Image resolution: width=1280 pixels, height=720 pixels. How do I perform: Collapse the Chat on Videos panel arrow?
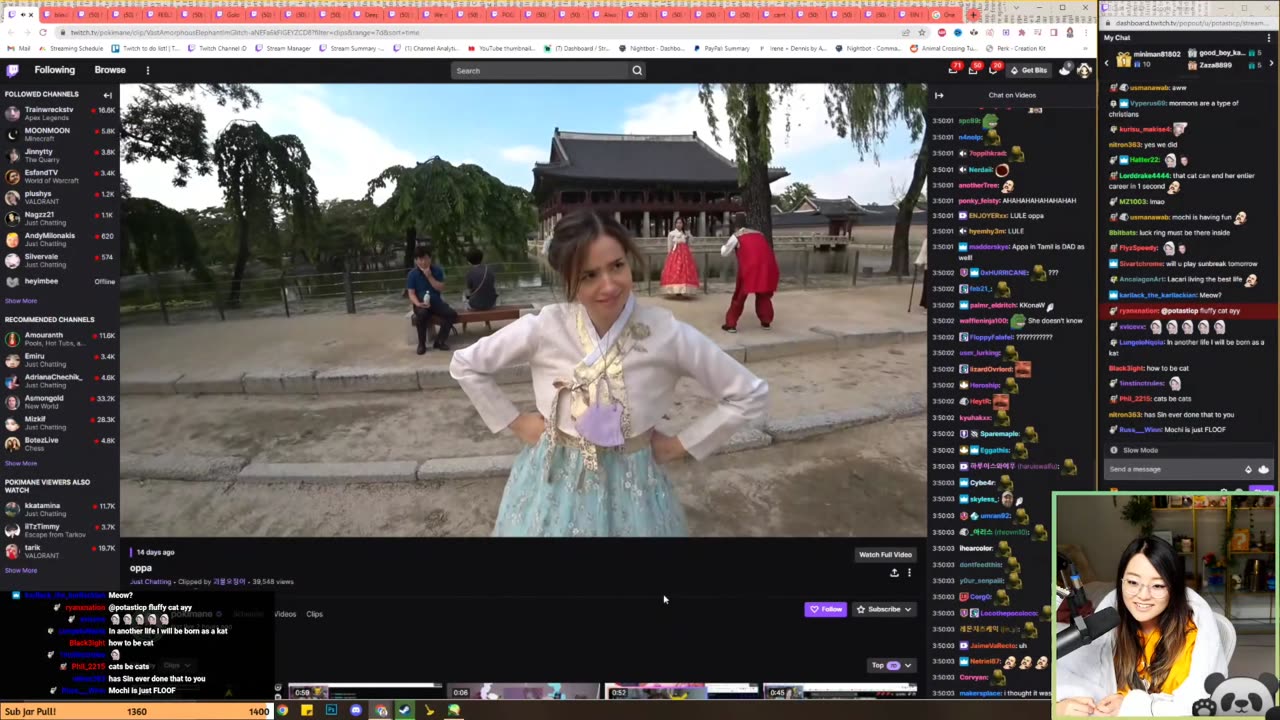pyautogui.click(x=939, y=95)
